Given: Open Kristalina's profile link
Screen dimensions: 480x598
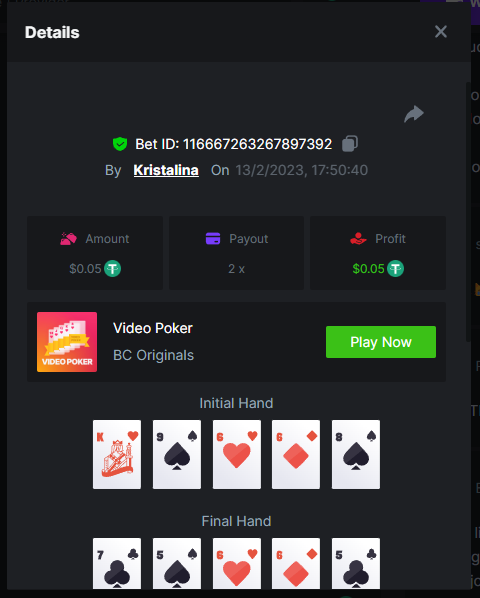Looking at the screenshot, I should [x=166, y=170].
